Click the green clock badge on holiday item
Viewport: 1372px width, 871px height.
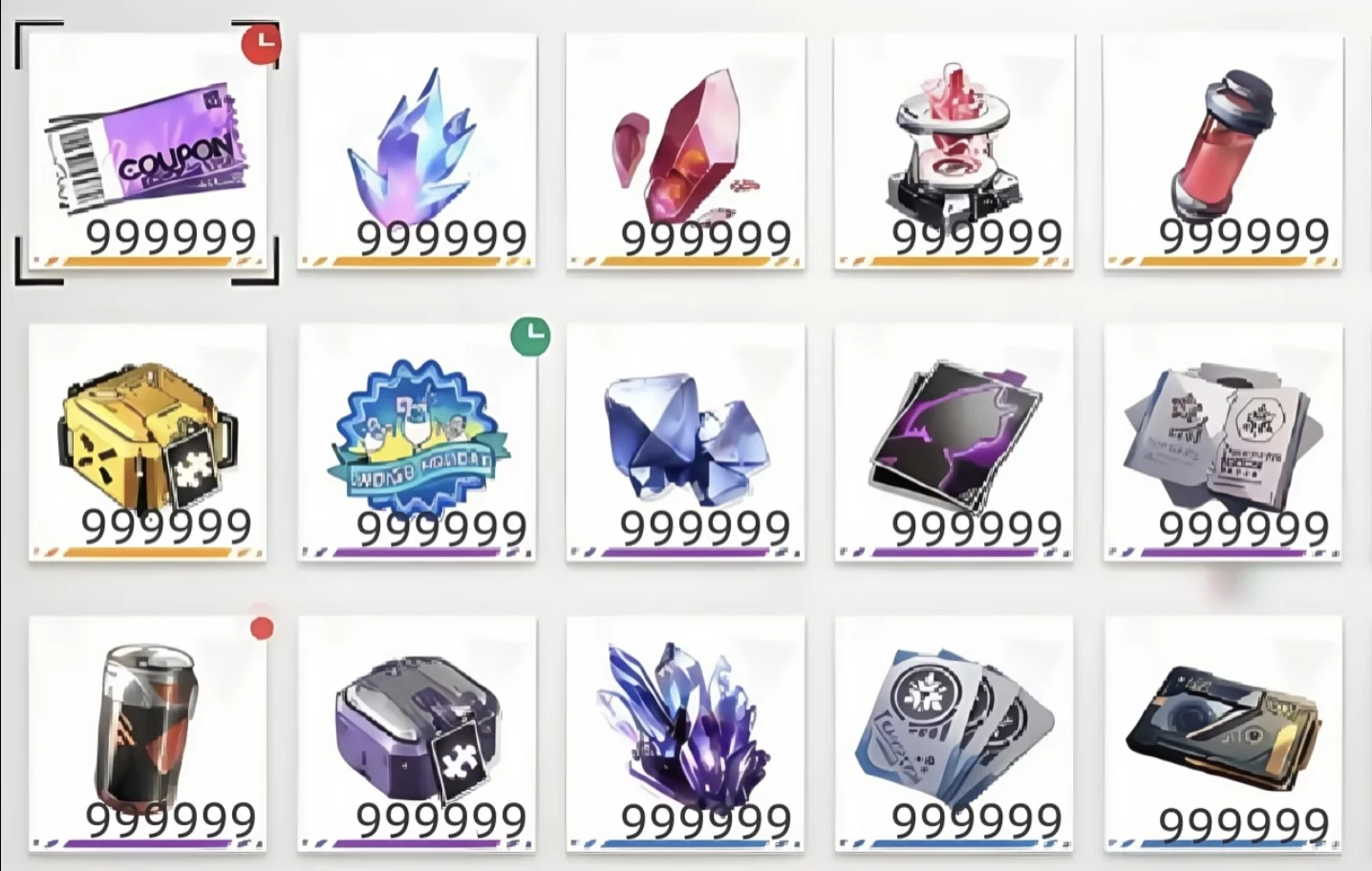tap(530, 336)
